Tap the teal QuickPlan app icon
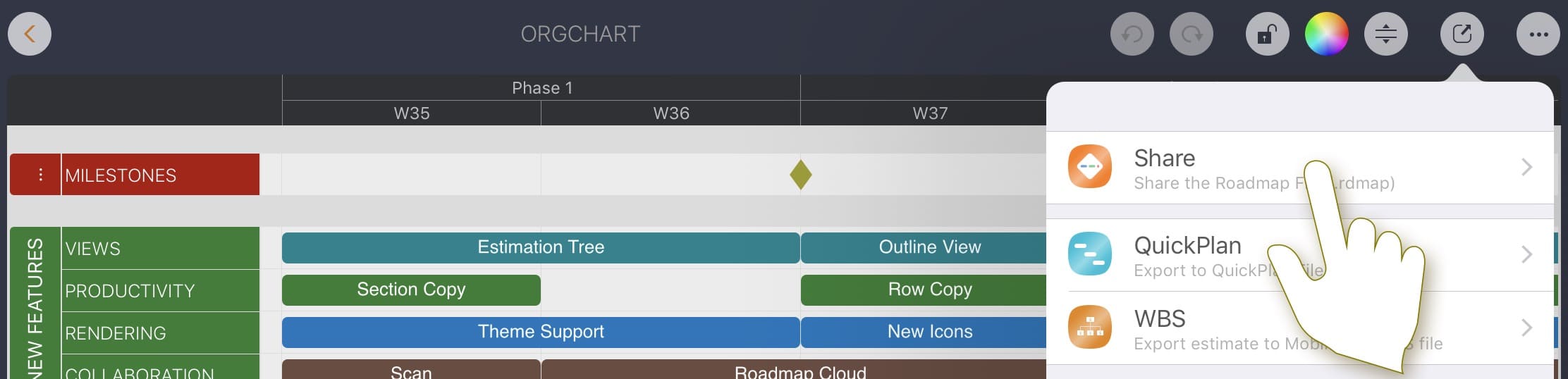Screen dimensions: 1568x379 [x=1089, y=254]
